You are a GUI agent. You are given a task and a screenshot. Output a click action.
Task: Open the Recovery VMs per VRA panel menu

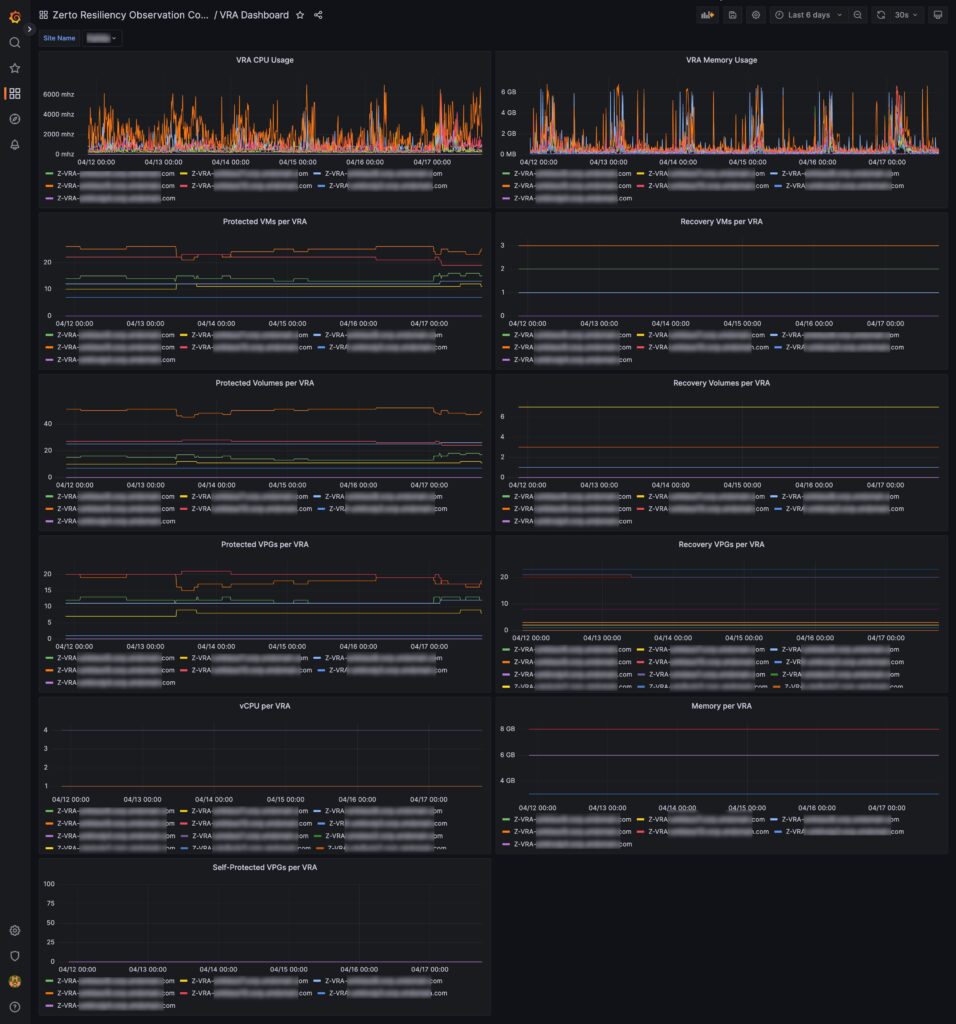[x=721, y=221]
